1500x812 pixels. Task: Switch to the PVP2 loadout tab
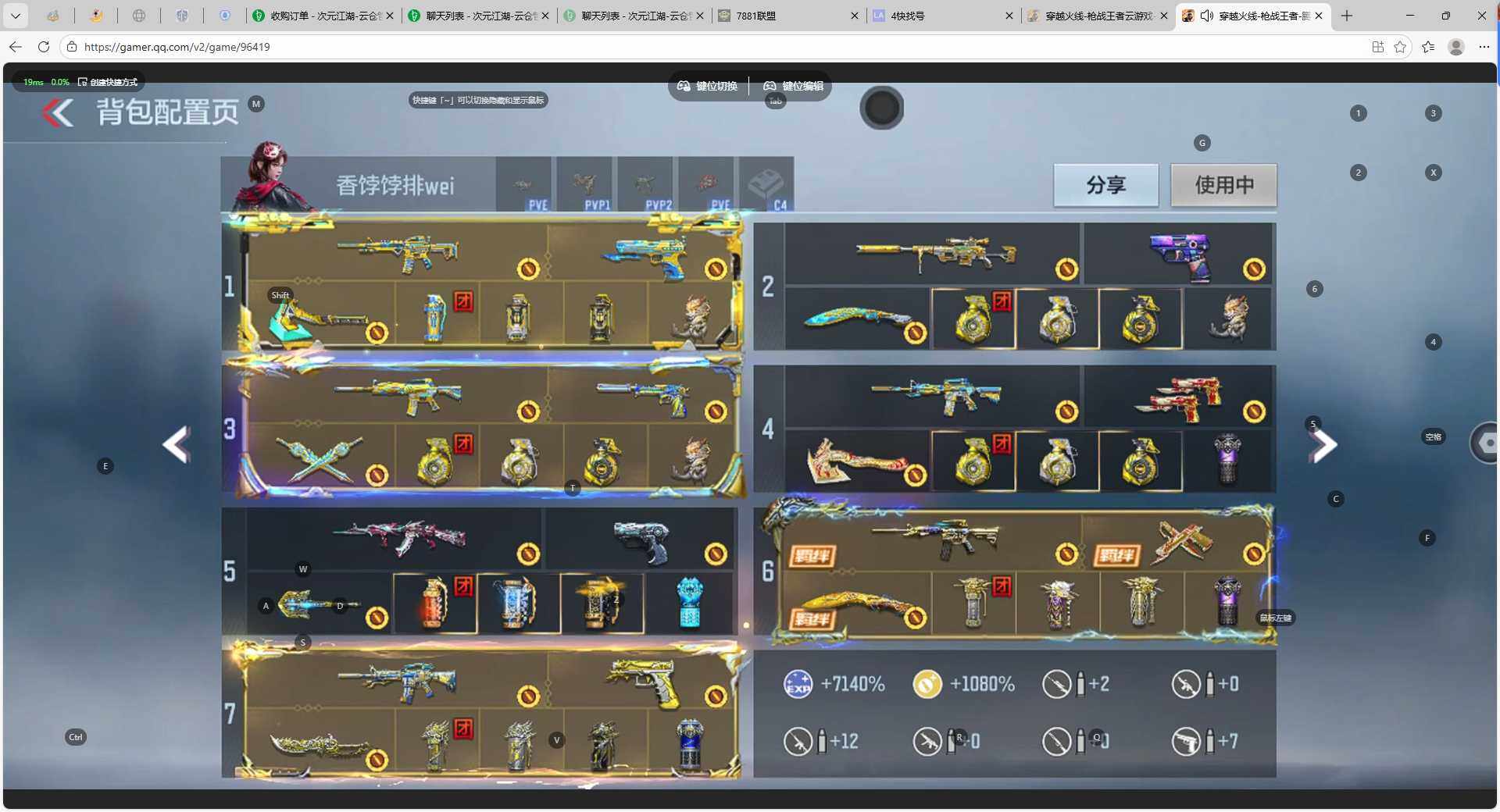pos(645,184)
